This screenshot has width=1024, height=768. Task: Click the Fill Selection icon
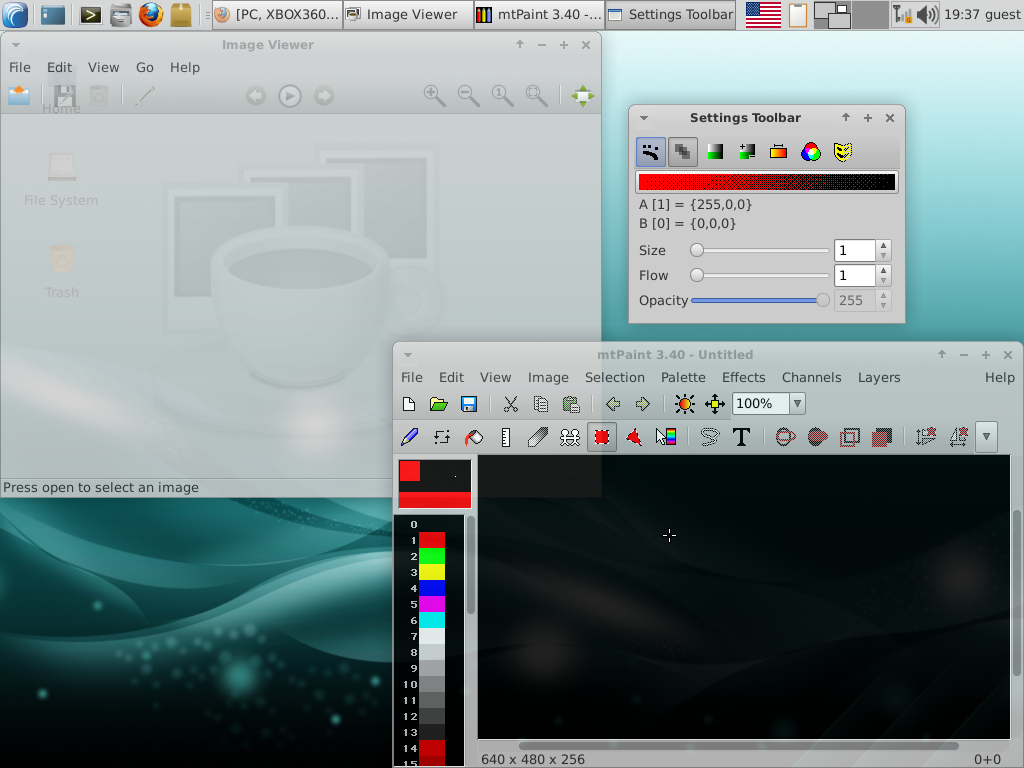point(882,437)
